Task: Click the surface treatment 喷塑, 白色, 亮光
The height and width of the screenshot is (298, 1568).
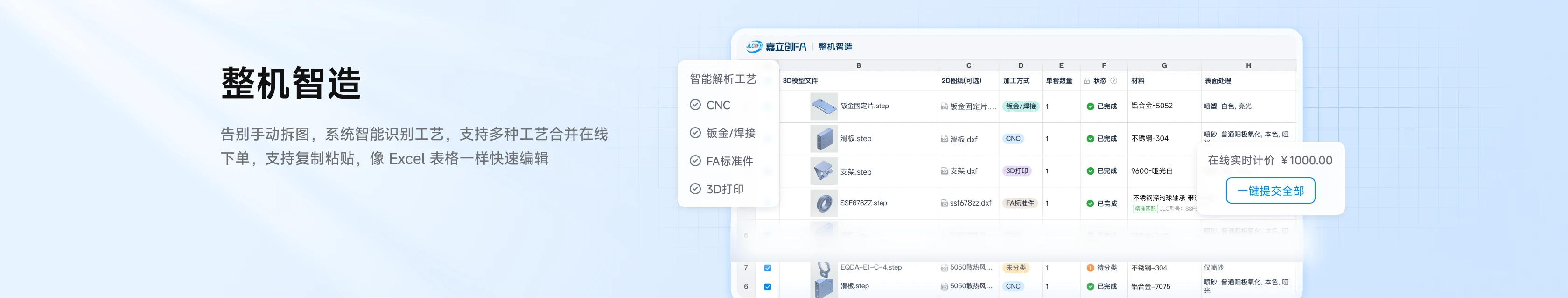Action: pyautogui.click(x=1227, y=106)
